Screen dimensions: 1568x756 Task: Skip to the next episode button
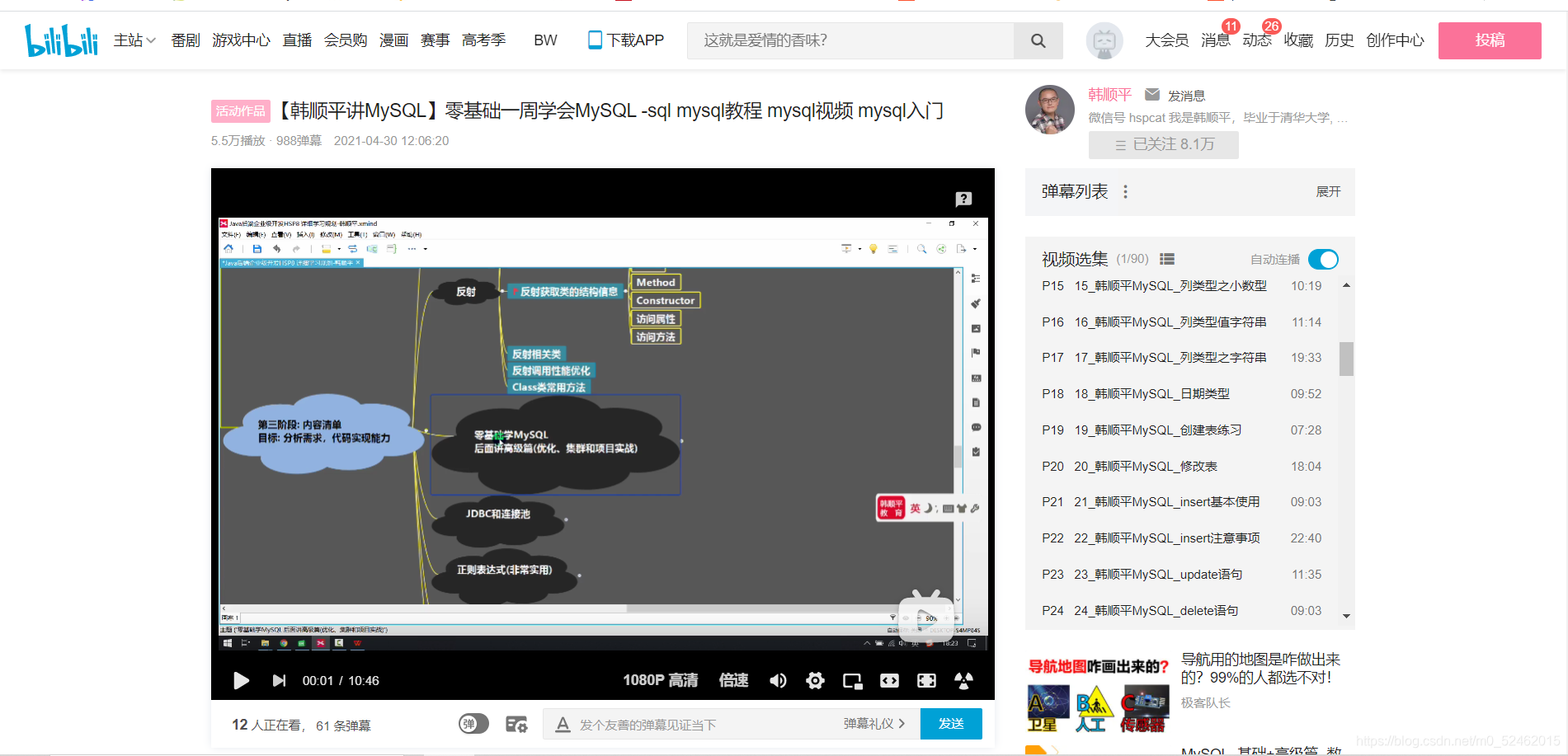click(279, 680)
